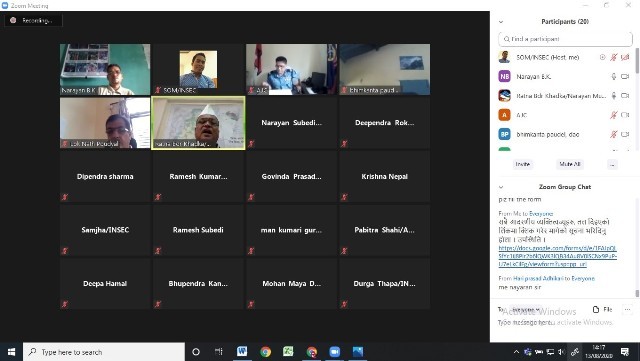
Task: Click the chat message input area
Action: [x=565, y=323]
